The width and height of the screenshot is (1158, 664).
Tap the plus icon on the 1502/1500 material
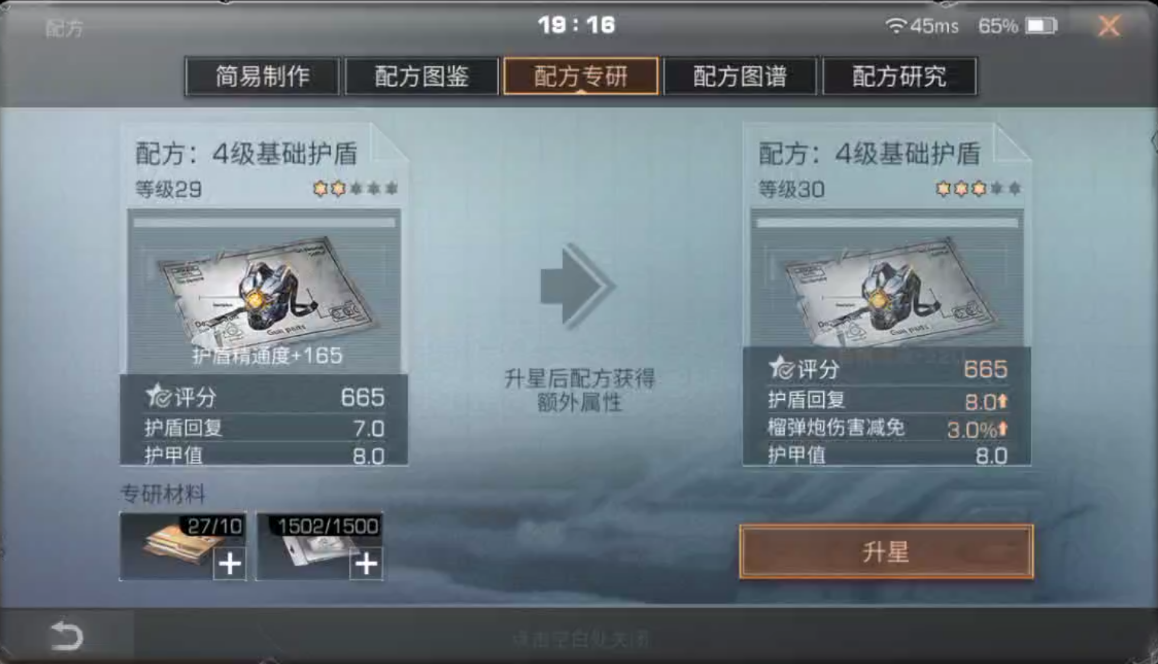[x=366, y=564]
